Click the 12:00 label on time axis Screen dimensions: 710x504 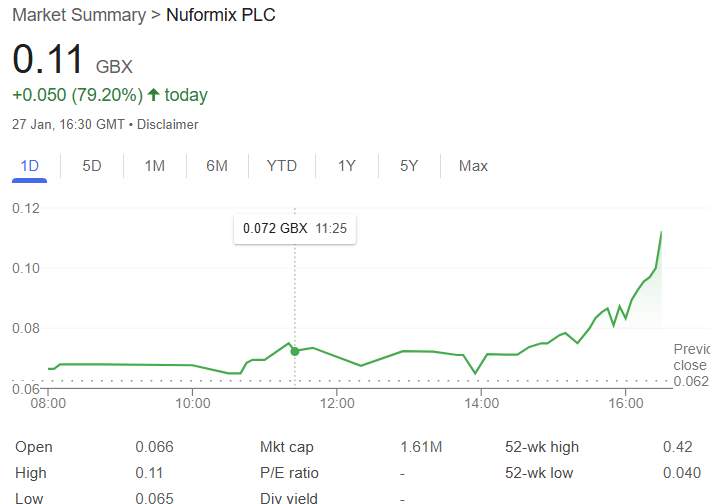337,403
